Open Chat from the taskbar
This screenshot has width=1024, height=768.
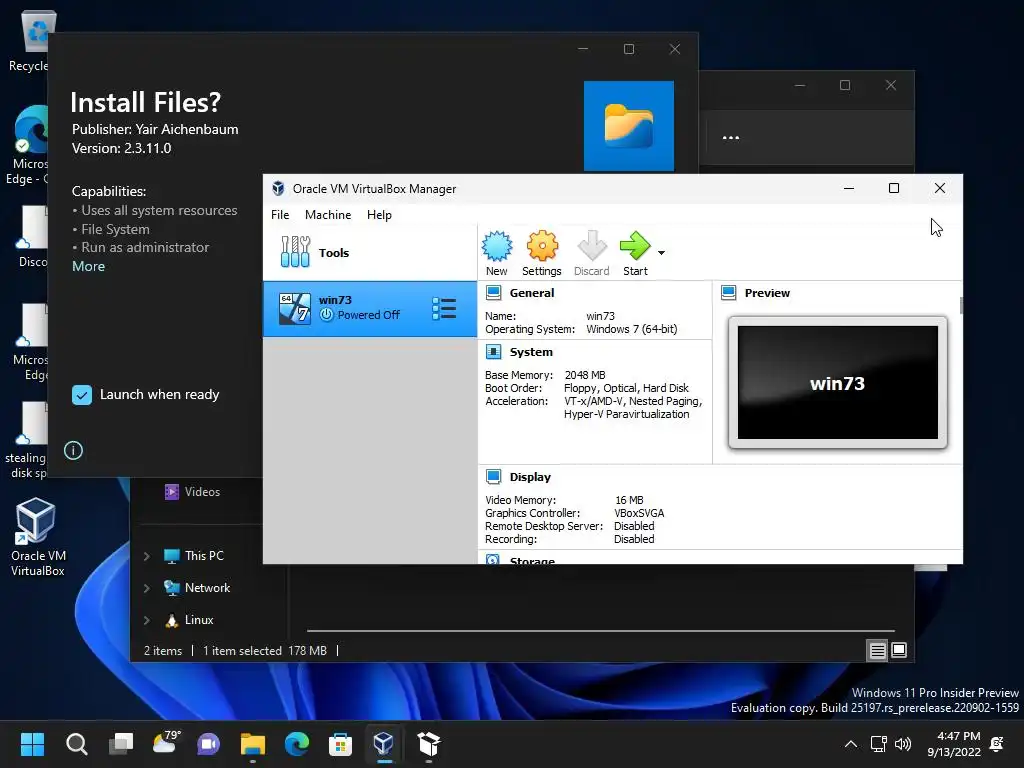(x=208, y=744)
